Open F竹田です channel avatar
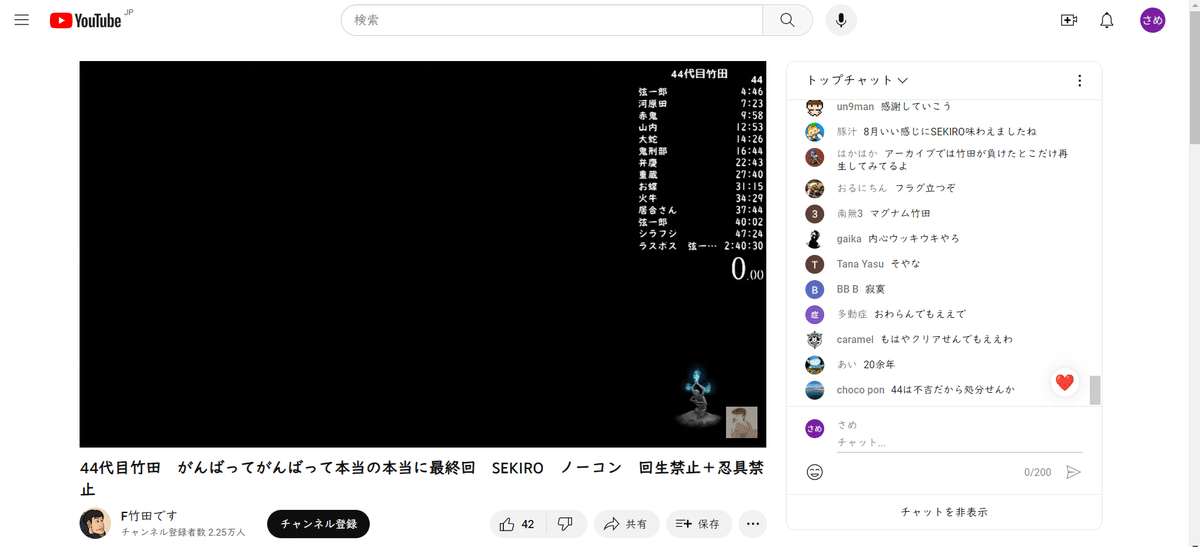1200x547 pixels. pos(95,524)
